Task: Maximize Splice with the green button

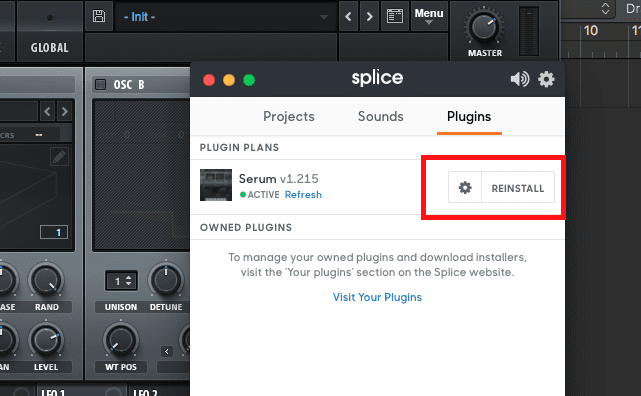Action: coord(249,80)
